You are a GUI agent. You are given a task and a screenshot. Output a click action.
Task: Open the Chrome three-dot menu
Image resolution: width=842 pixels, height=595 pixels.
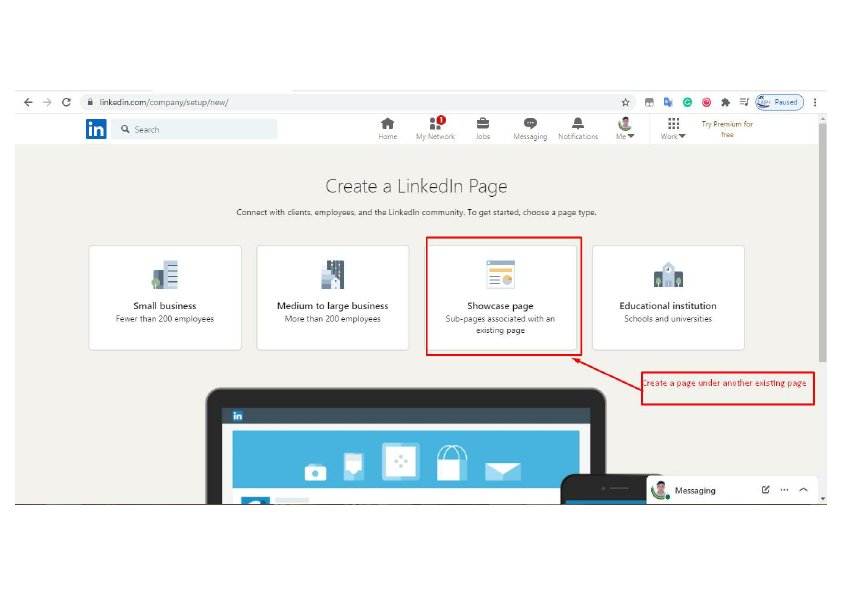point(815,102)
